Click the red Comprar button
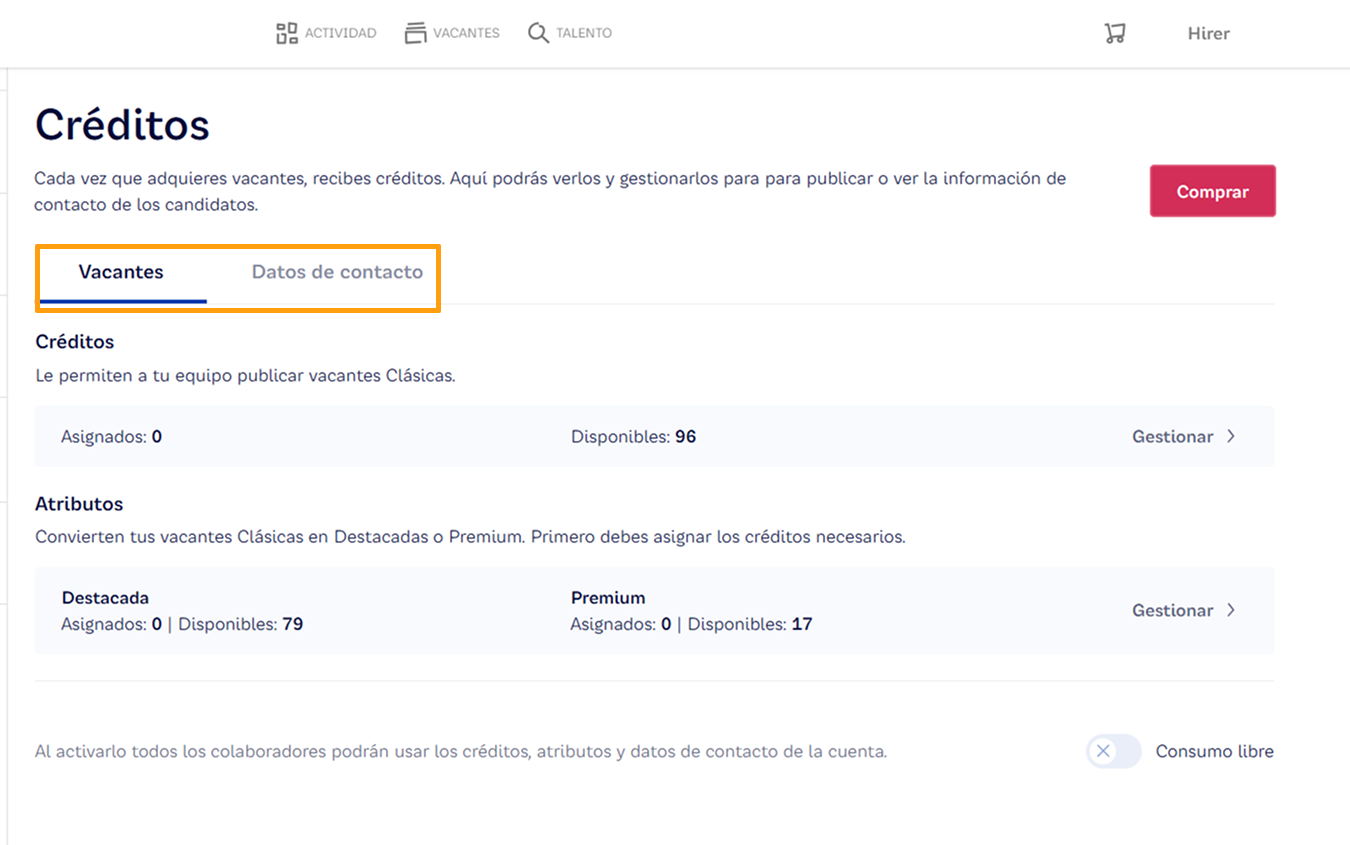 [x=1212, y=191]
